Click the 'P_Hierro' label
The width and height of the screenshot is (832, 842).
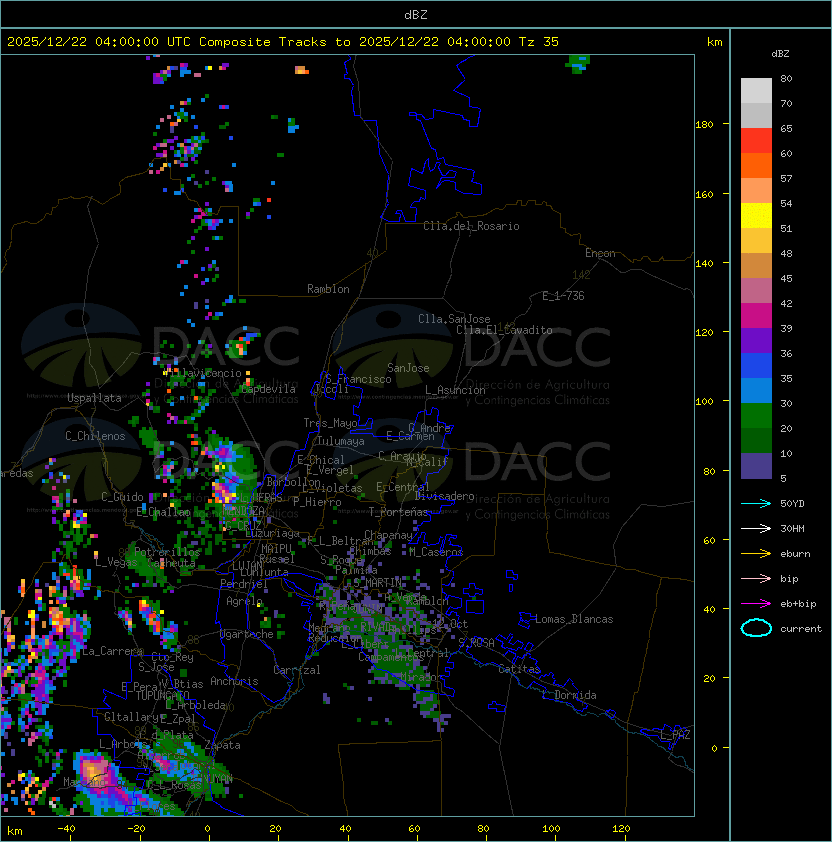pyautogui.click(x=317, y=502)
